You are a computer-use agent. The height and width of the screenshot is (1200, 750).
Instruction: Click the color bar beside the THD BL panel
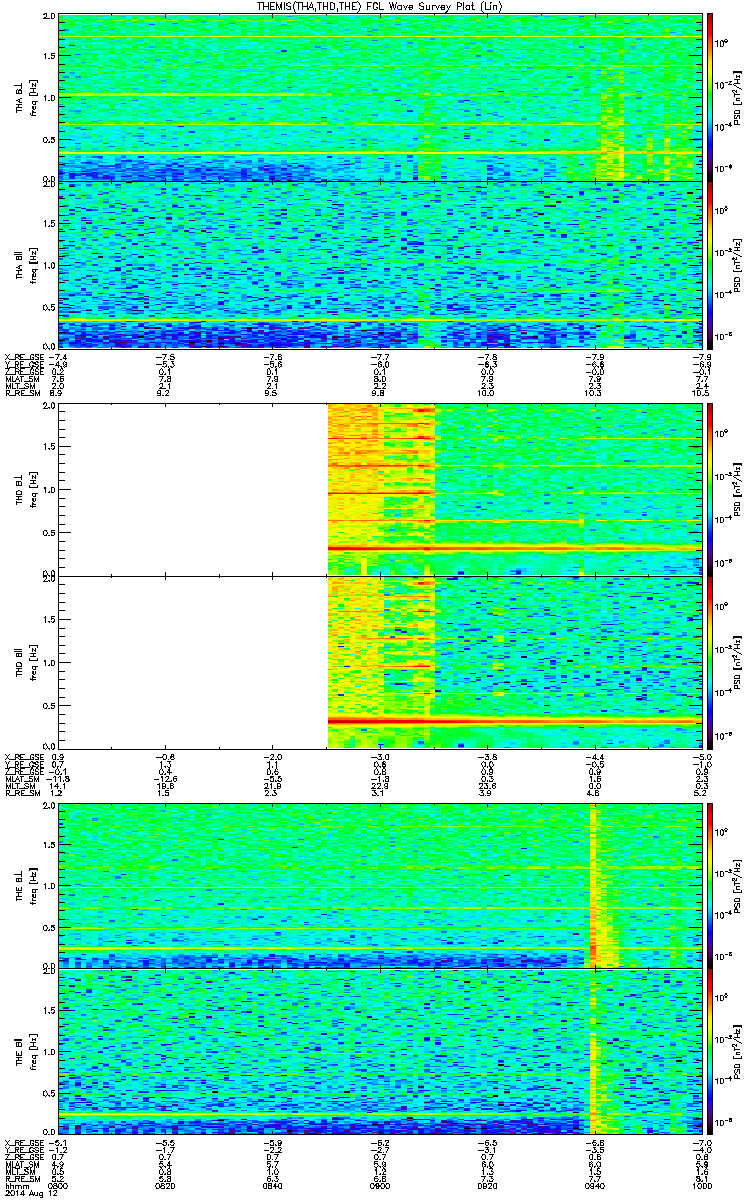click(x=710, y=488)
